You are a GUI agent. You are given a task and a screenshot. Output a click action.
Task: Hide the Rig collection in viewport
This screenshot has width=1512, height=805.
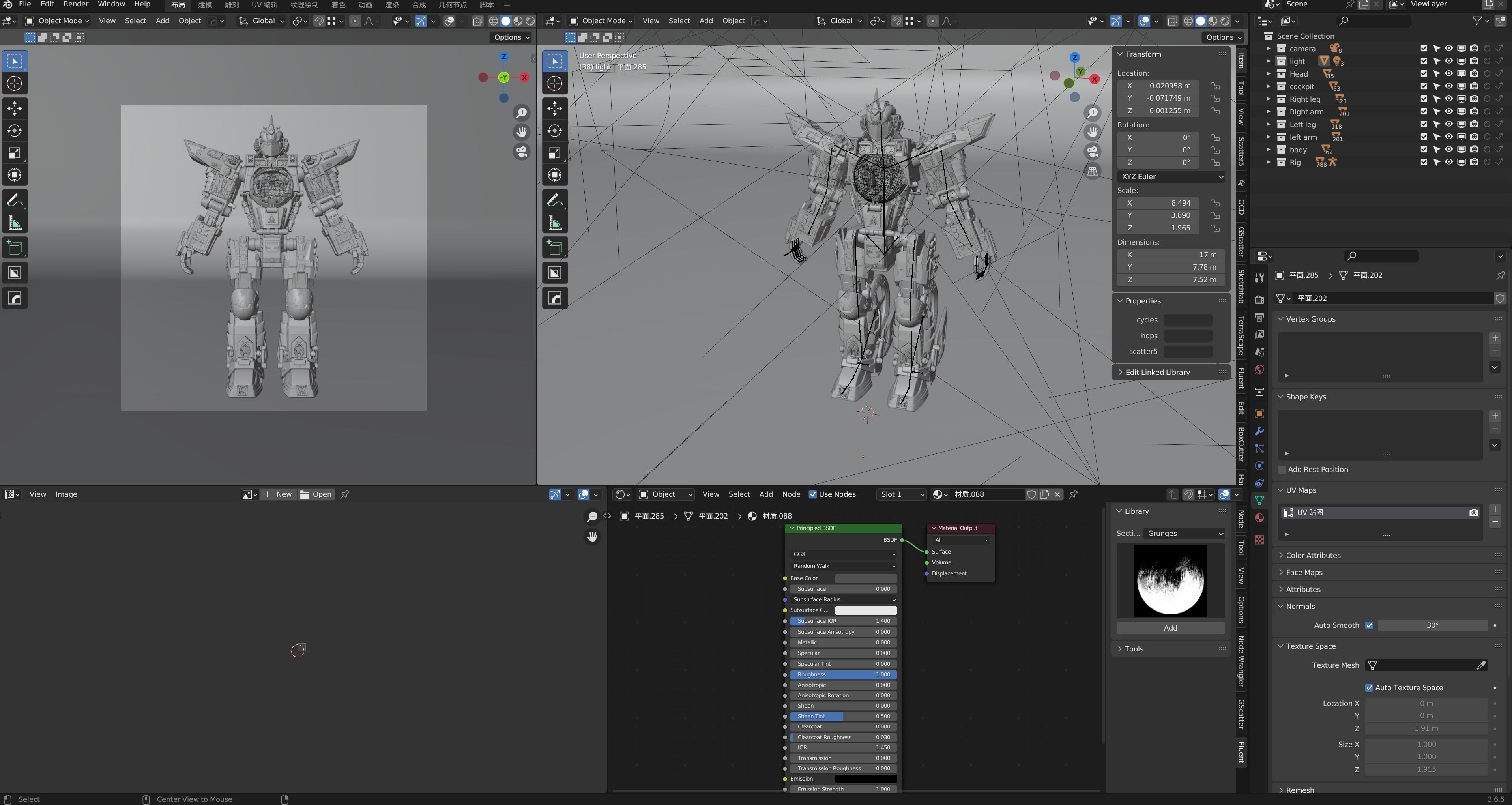[1448, 163]
